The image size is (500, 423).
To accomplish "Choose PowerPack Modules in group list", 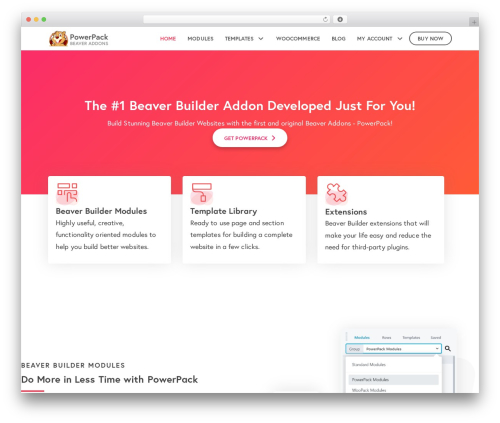I will pos(393,380).
